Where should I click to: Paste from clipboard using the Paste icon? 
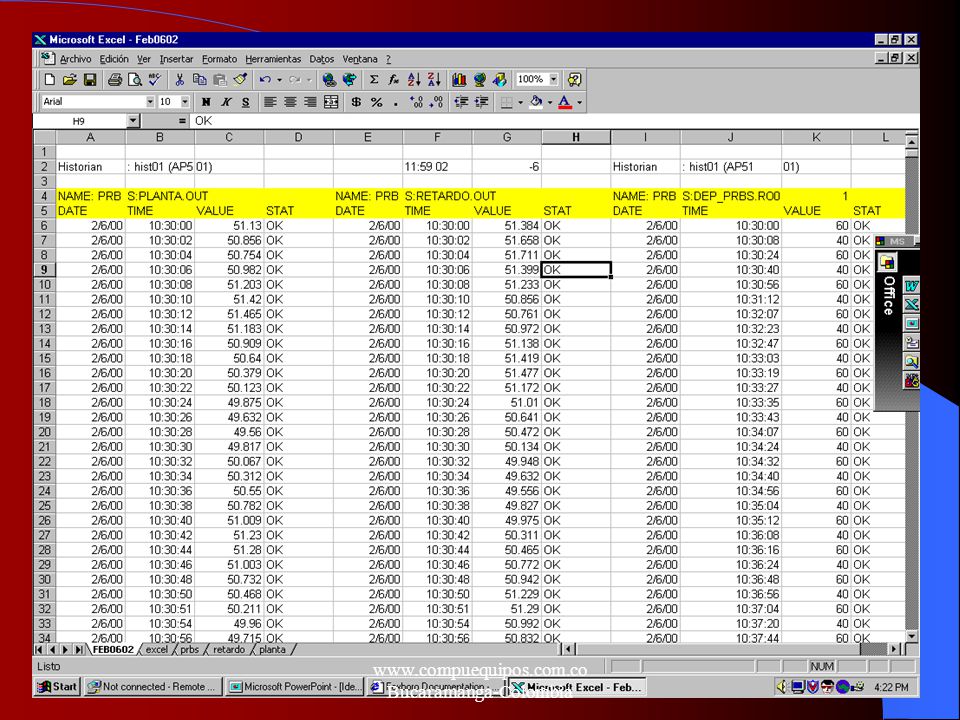220,80
